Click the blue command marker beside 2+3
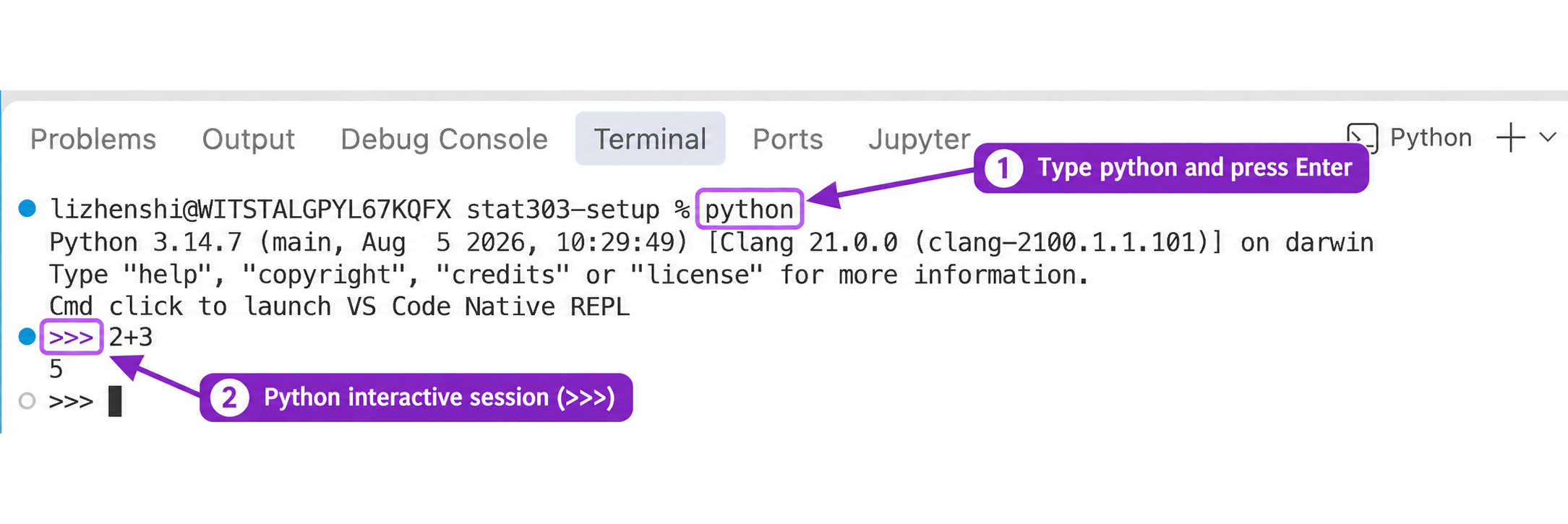The image size is (1568, 524). click(x=27, y=337)
